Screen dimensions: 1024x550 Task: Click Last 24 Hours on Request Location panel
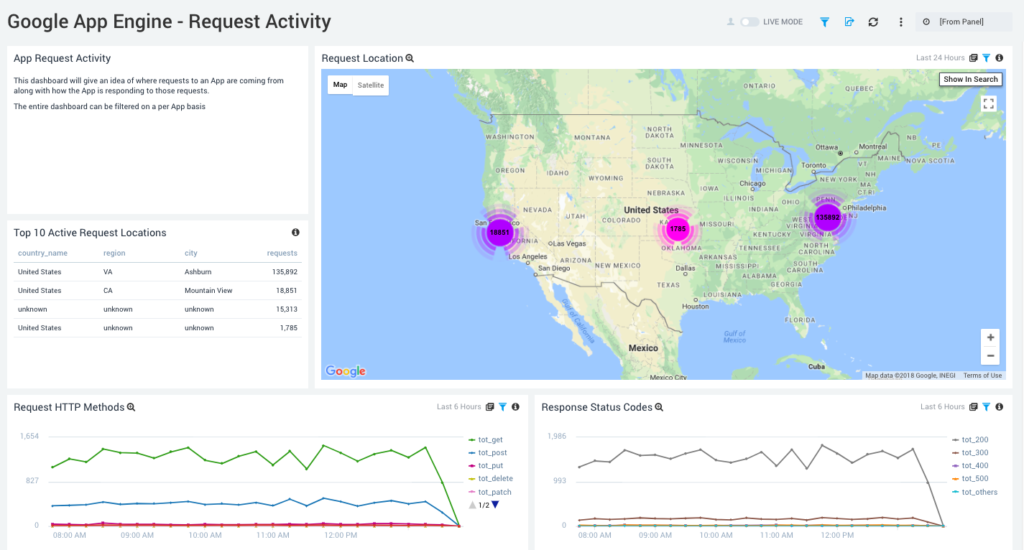coord(940,57)
